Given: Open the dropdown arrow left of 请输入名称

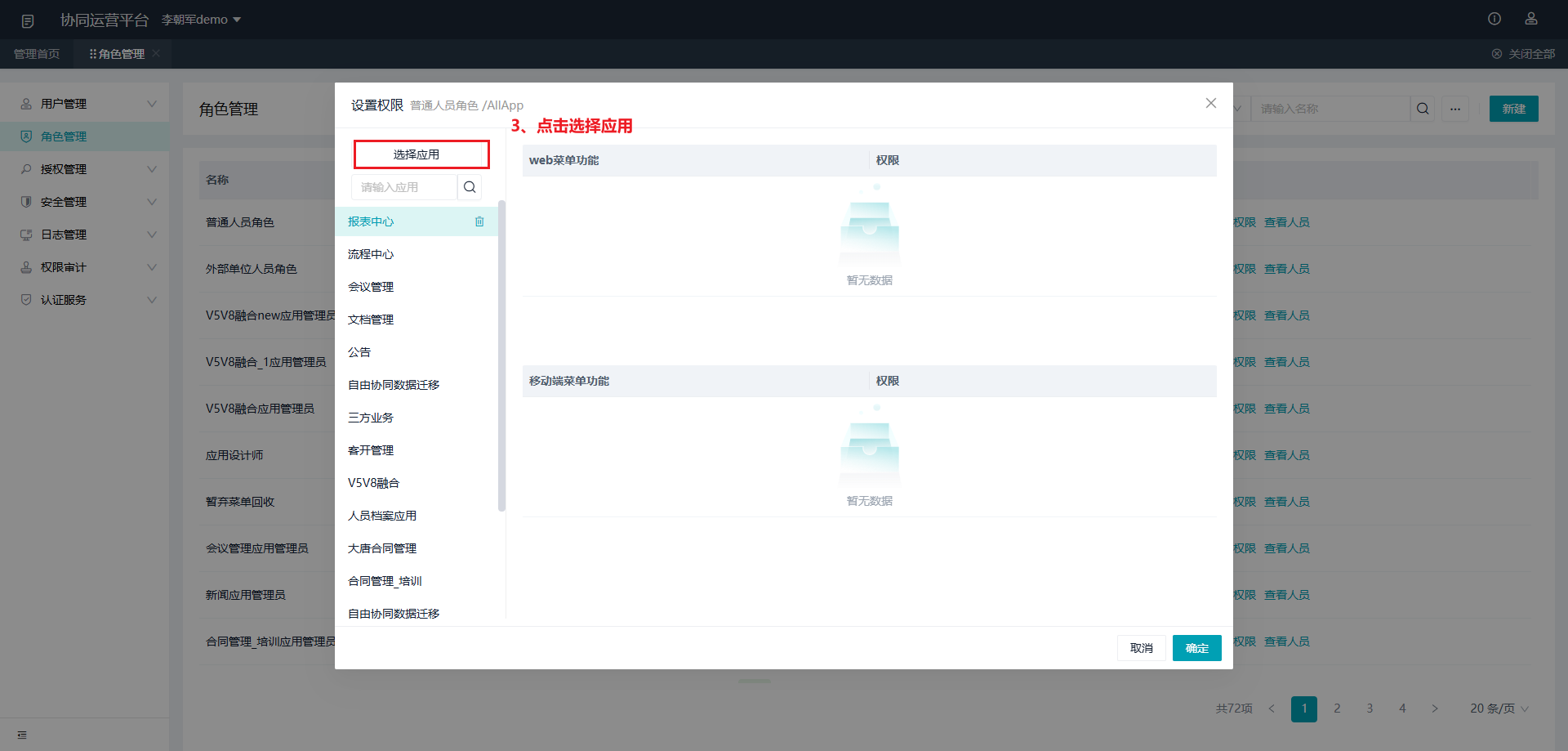Looking at the screenshot, I should tap(1238, 109).
